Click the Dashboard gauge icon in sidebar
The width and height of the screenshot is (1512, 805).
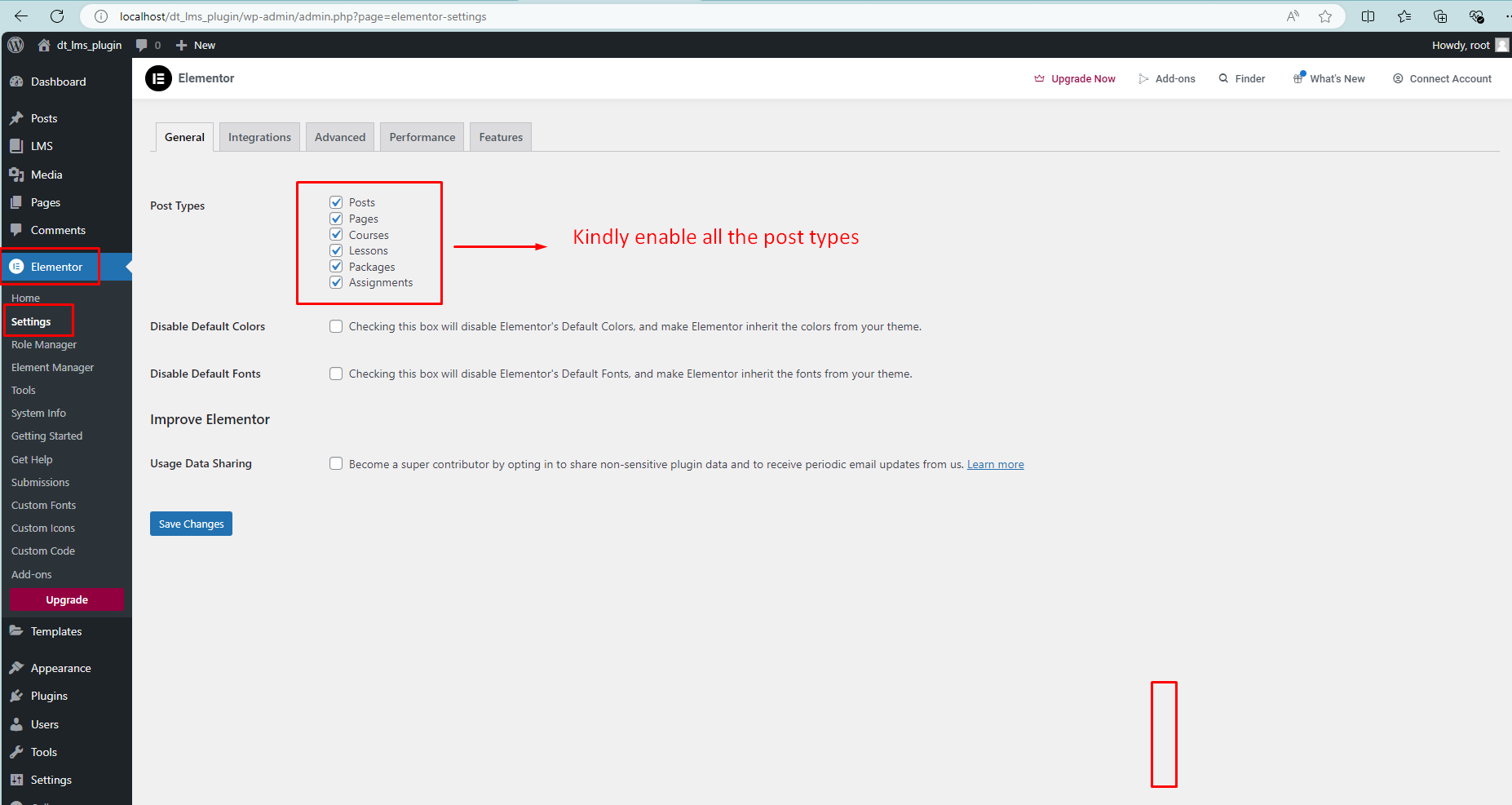[16, 82]
